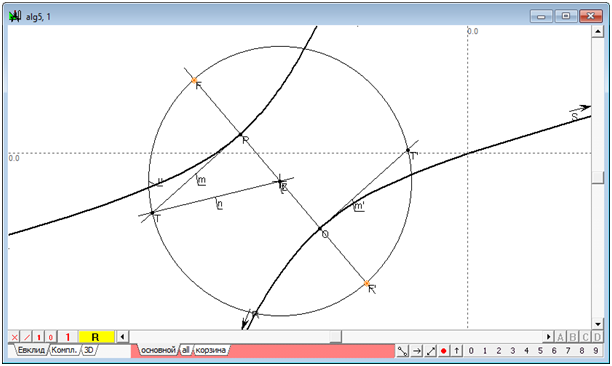
Task: Click the segment-with-endpoints tool icon
Action: point(402,351)
